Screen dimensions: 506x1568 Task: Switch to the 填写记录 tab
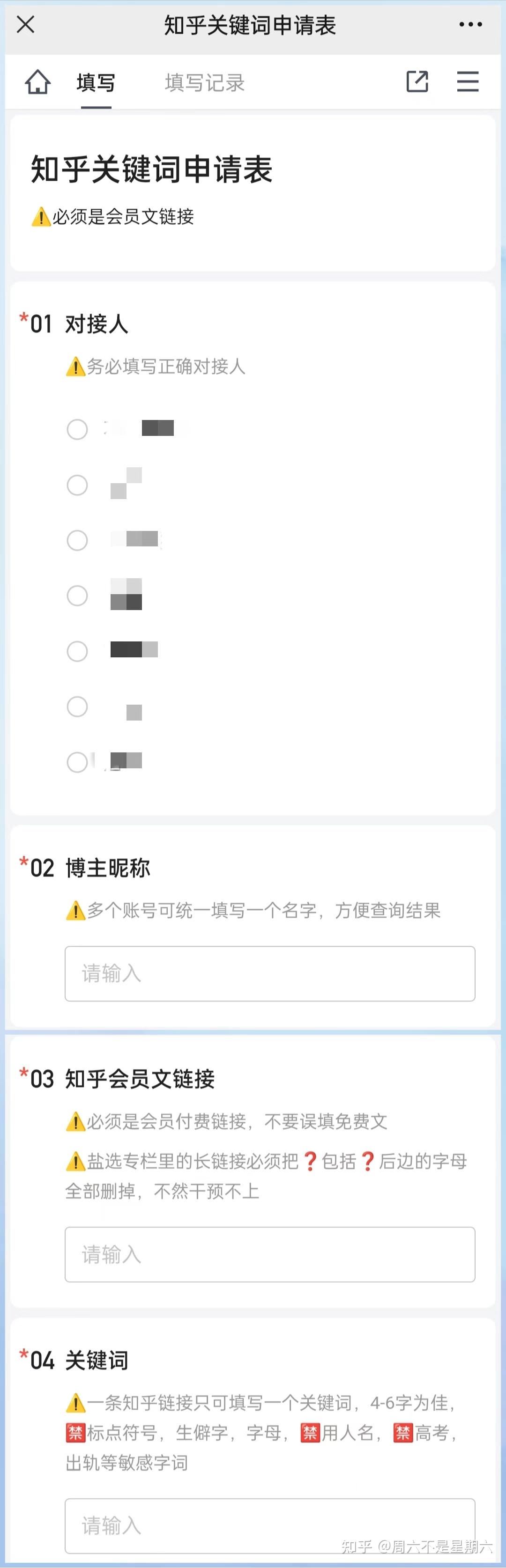(205, 83)
